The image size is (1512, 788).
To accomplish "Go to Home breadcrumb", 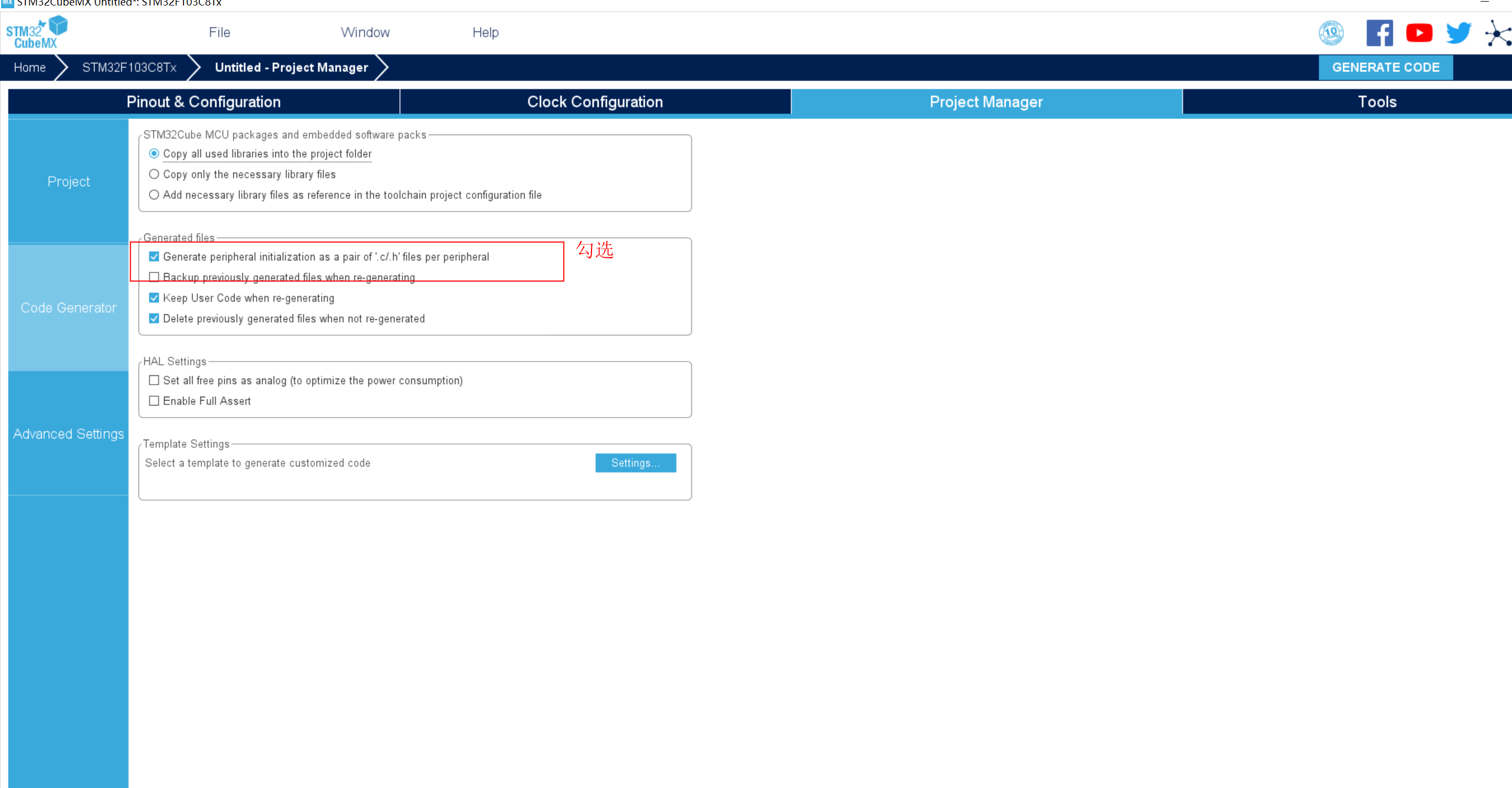I will [29, 68].
